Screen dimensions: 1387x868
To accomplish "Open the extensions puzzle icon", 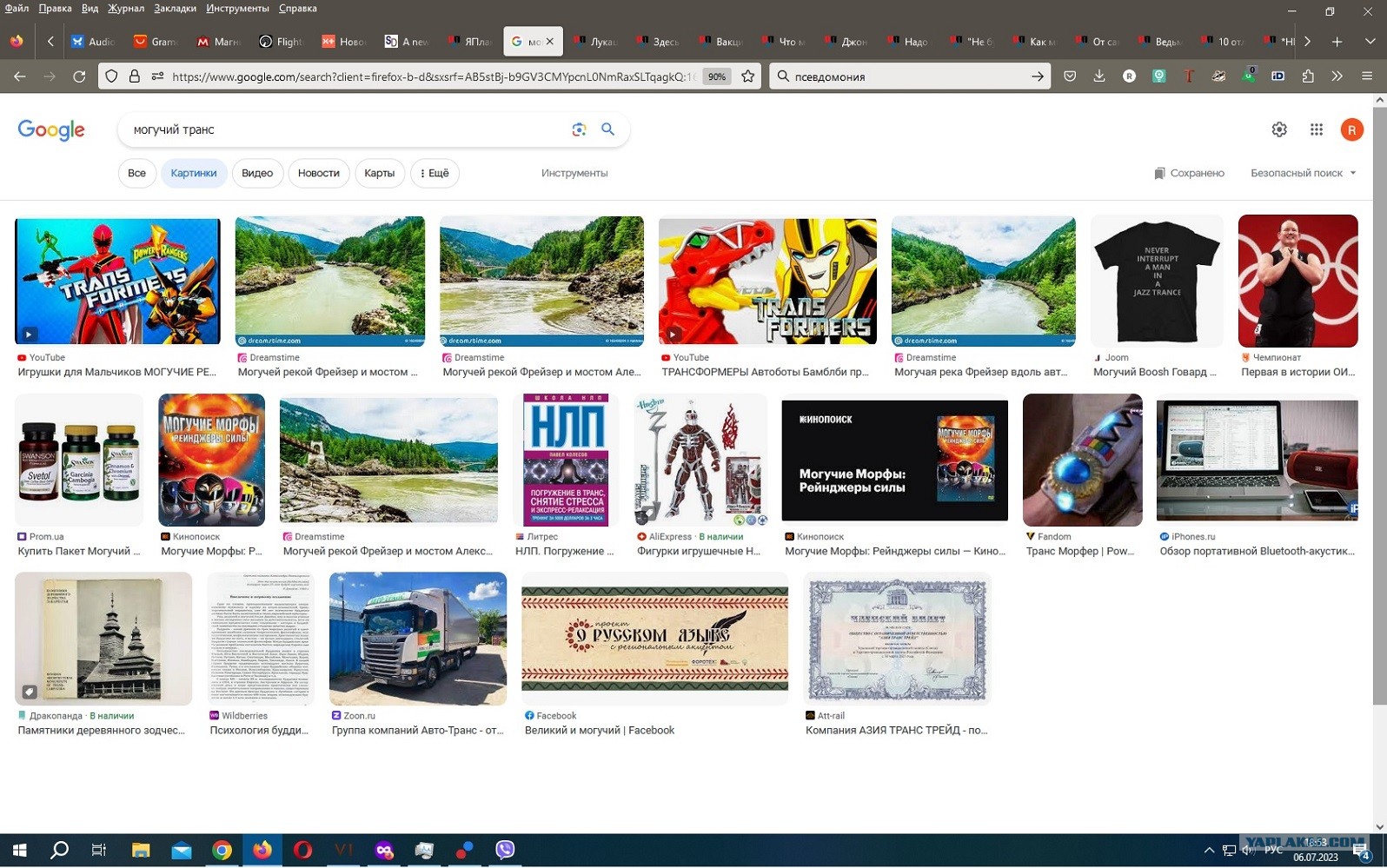I will 1308,76.
